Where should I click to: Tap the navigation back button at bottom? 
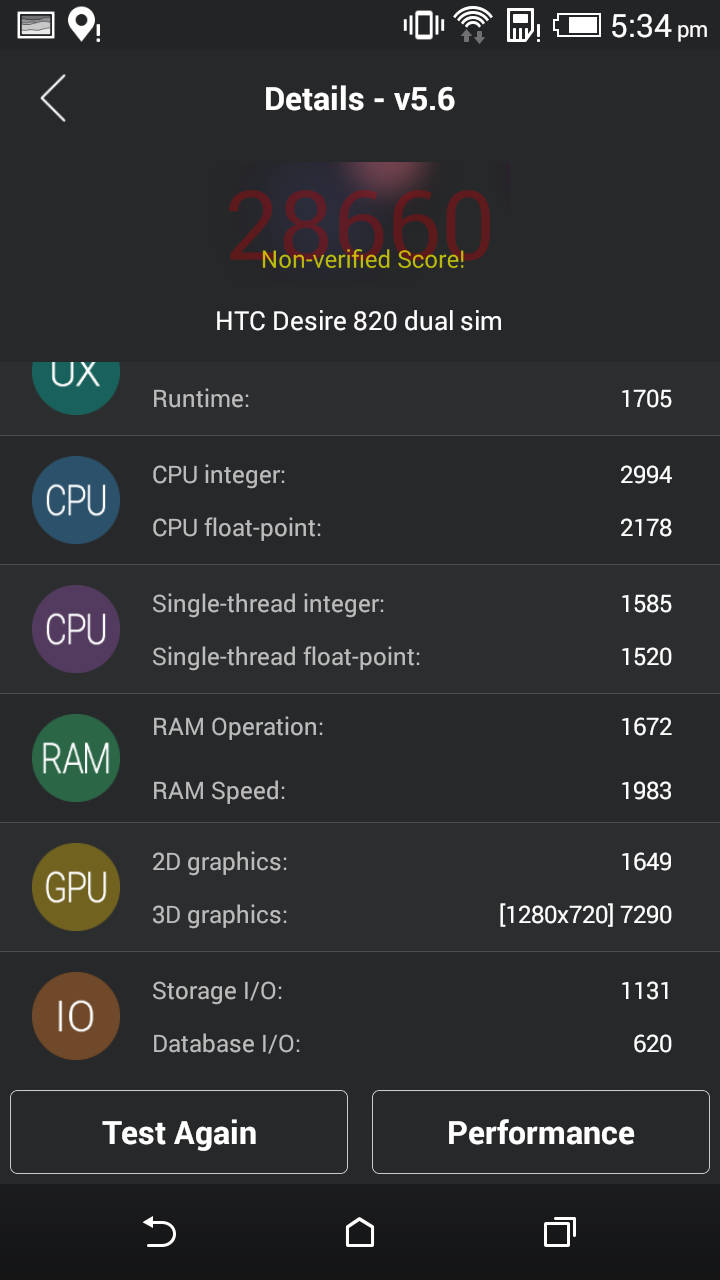(x=160, y=1233)
